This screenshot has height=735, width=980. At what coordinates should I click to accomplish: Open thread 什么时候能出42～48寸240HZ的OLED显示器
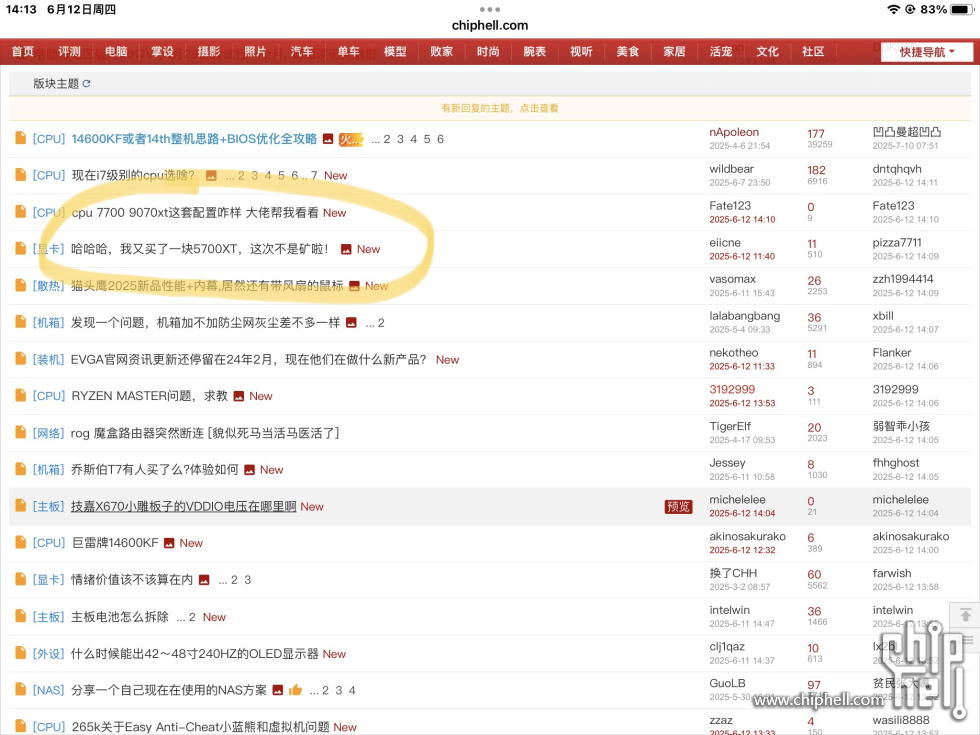coord(195,654)
